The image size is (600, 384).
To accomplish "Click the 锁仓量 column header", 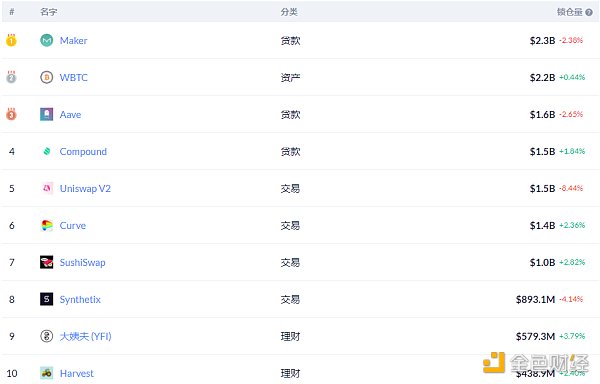I will pos(569,12).
